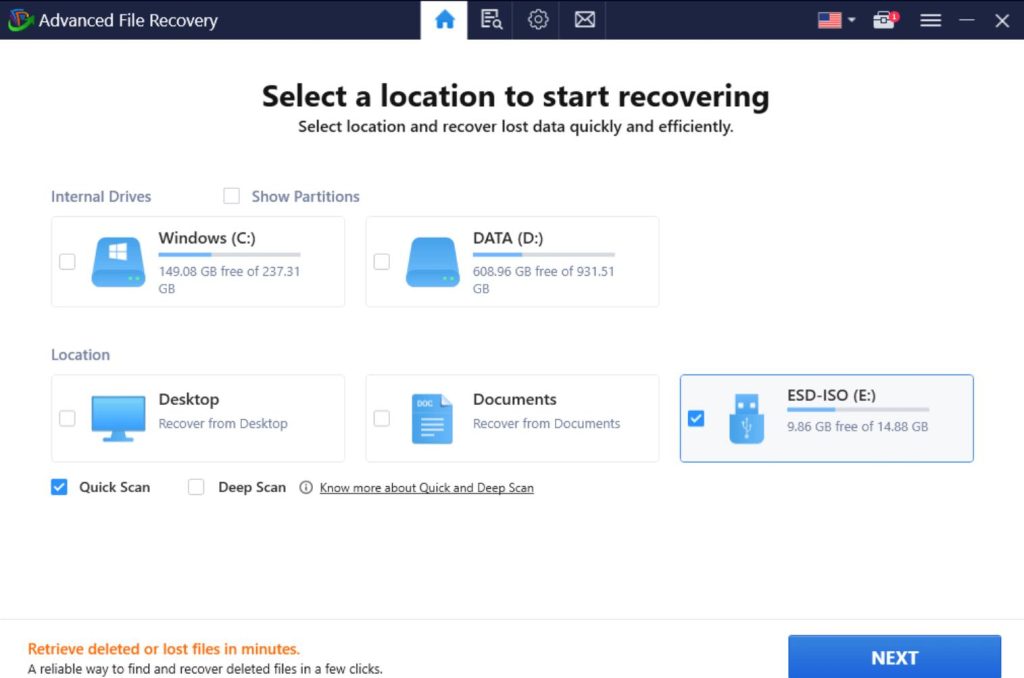Select the DATA (D:) drive name
This screenshot has width=1024, height=678.
point(508,238)
